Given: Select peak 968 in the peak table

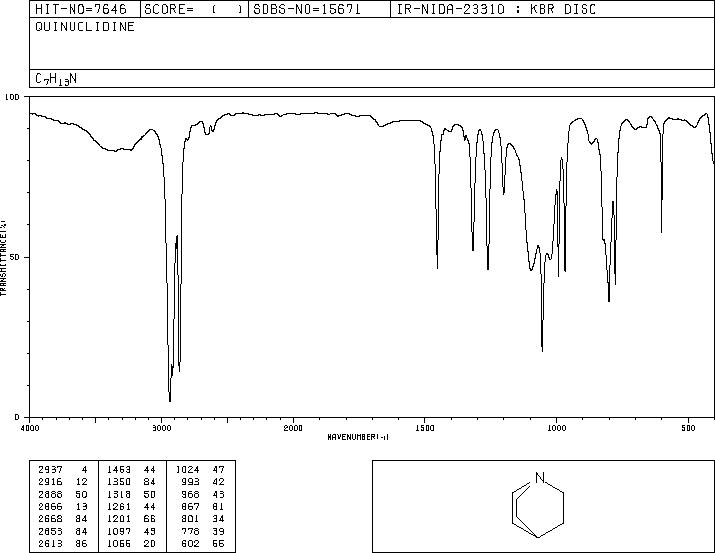Looking at the screenshot, I should point(191,494).
